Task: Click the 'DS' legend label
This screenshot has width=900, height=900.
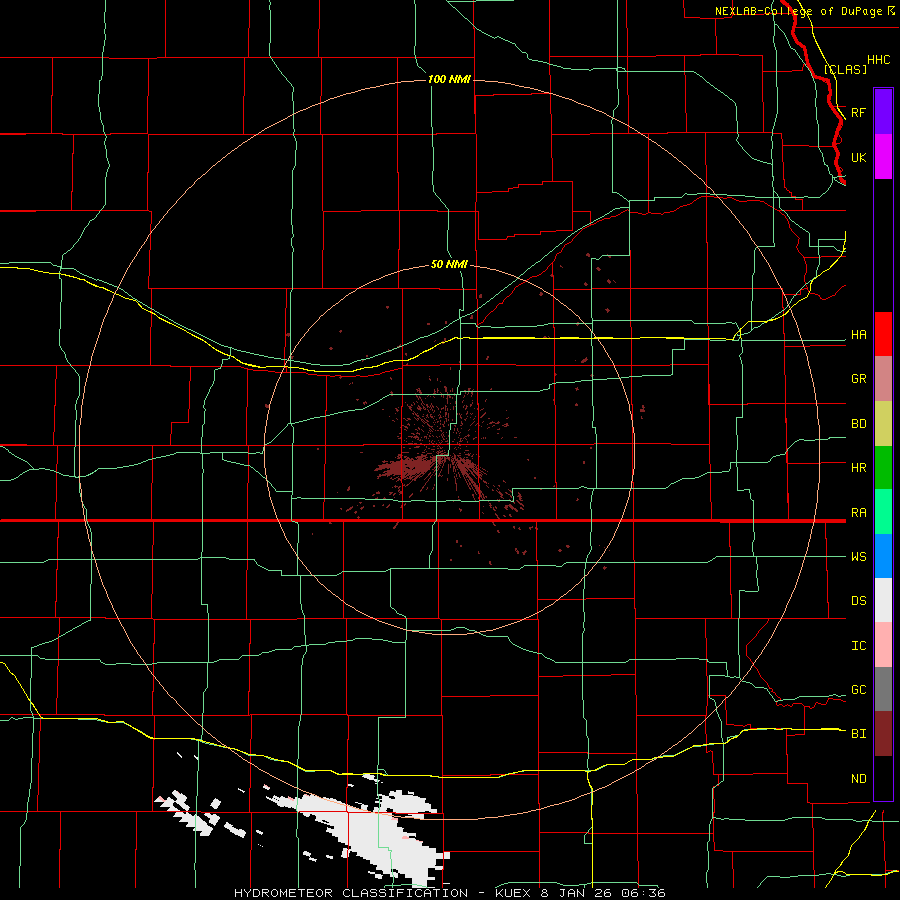Action: tap(858, 601)
